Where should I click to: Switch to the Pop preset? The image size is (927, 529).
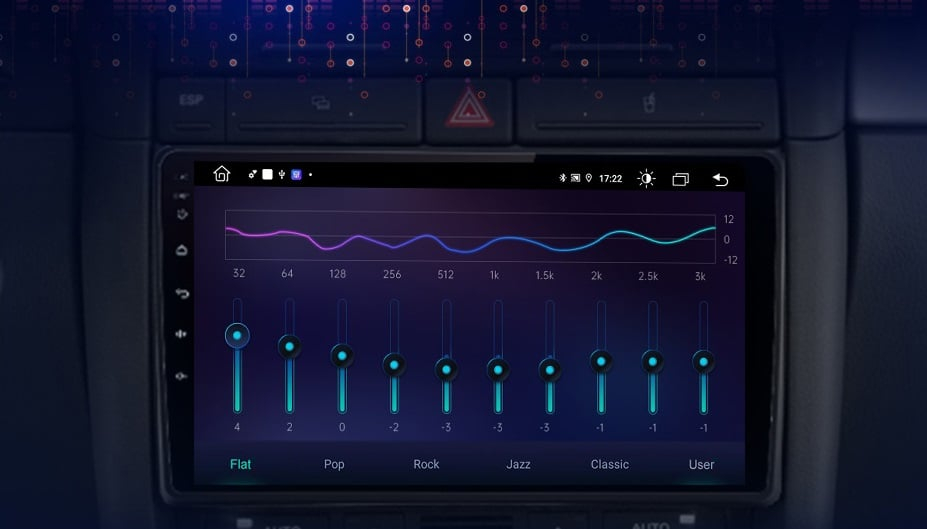(x=334, y=464)
